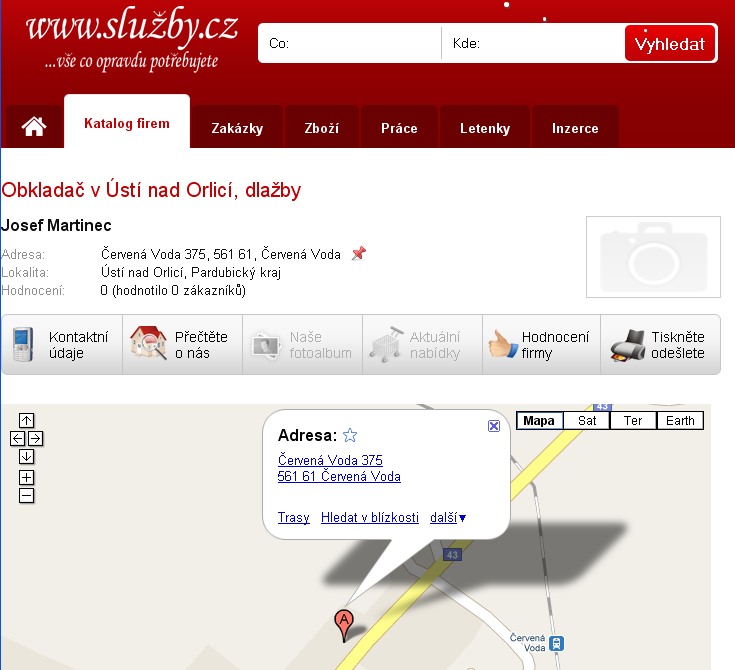Star the address in the bubble
The image size is (735, 670).
pyautogui.click(x=350, y=435)
